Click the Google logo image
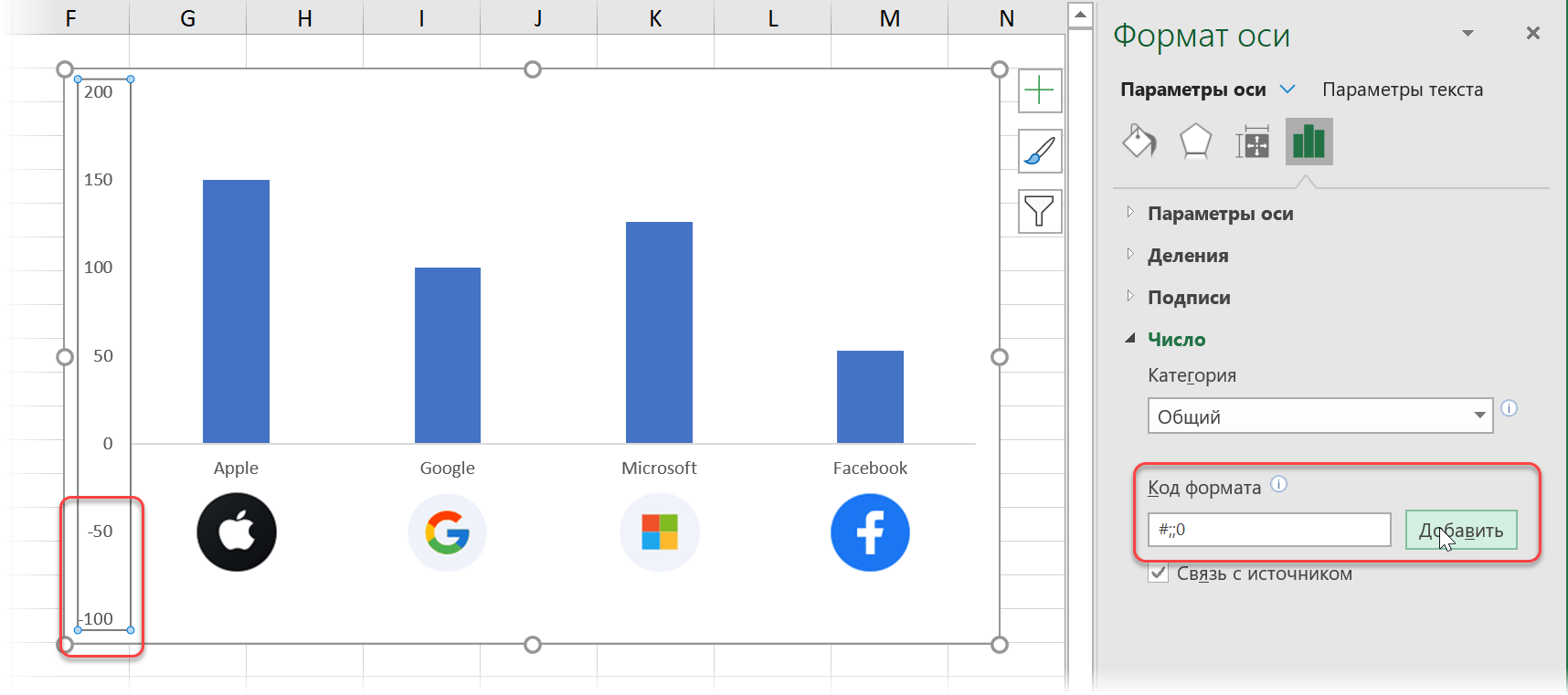The width and height of the screenshot is (1568, 695). [448, 532]
